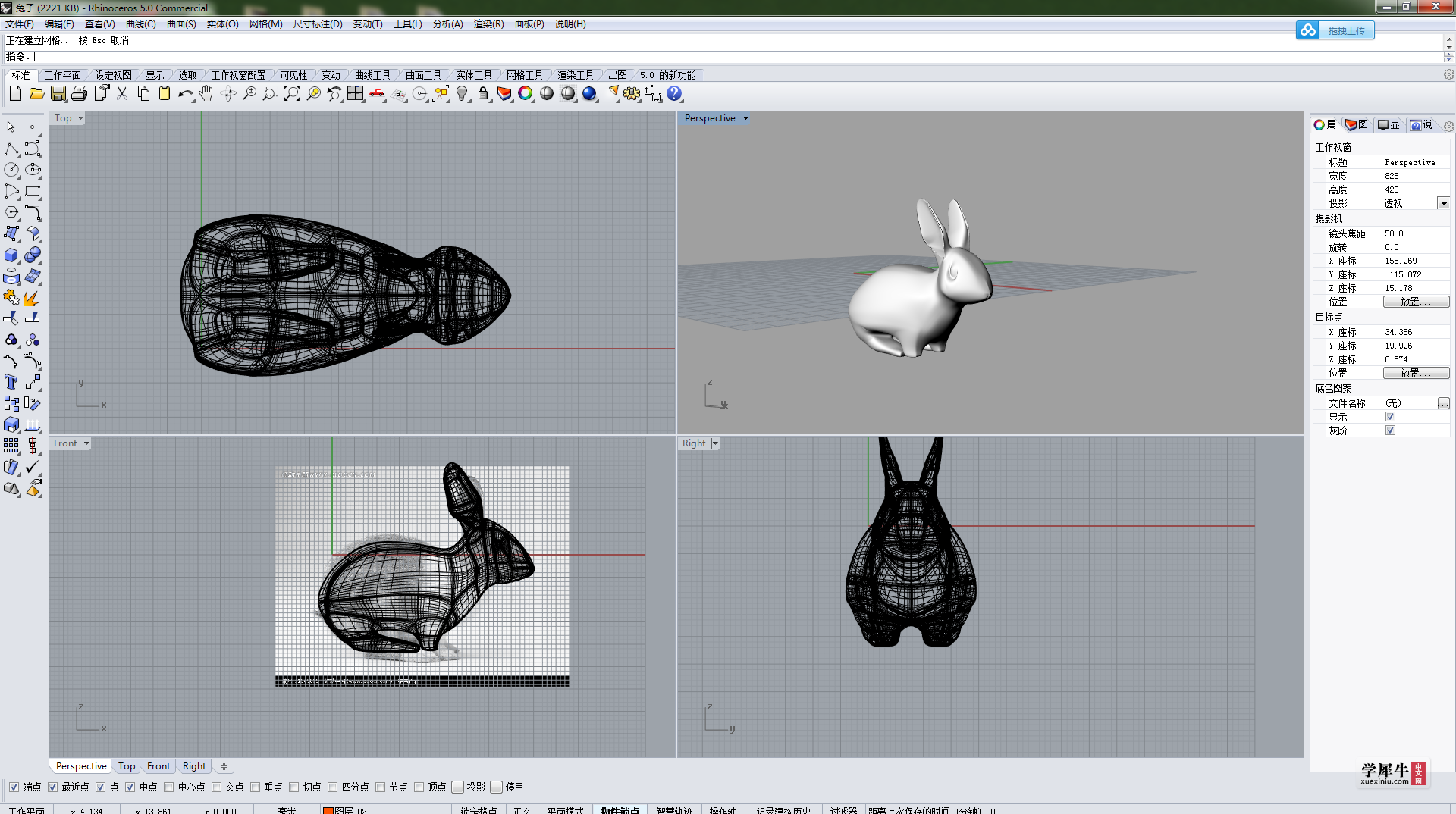
Task: Select the Rotate view tool
Action: tap(228, 94)
